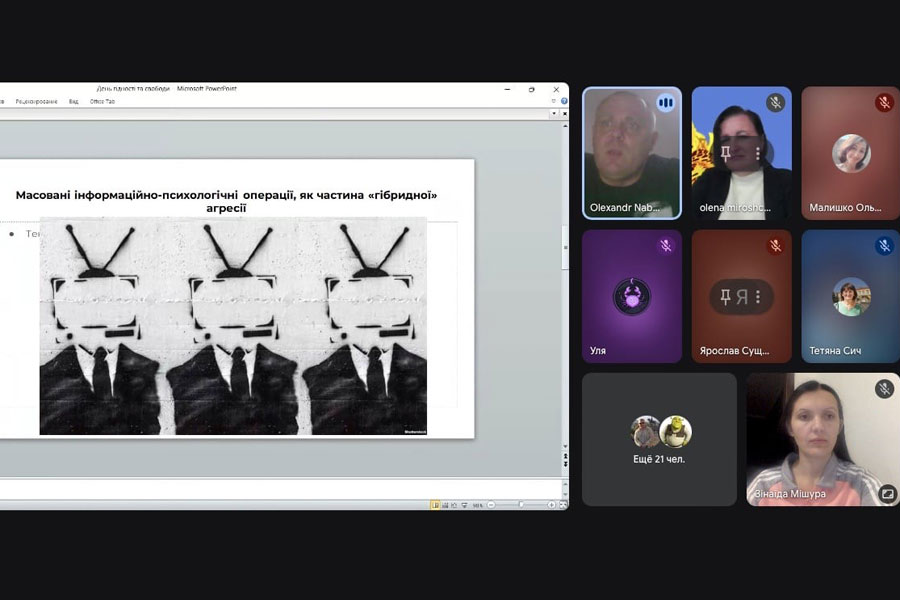Click muted mic icon on Малишко Оль tile

[x=884, y=103]
